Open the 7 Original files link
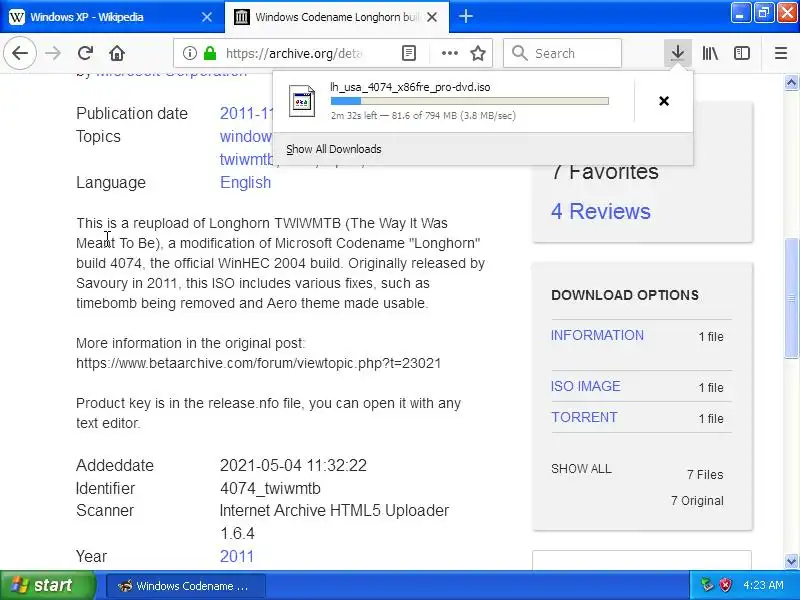The height and width of the screenshot is (600, 800). (697, 501)
